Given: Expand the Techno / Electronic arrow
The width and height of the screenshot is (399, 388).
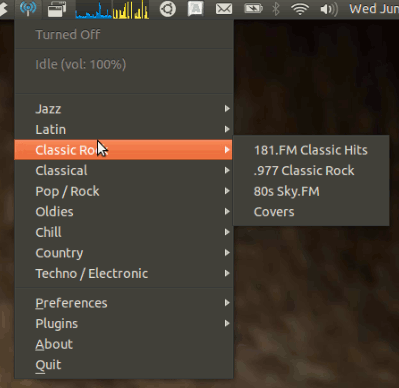Looking at the screenshot, I should point(227,273).
